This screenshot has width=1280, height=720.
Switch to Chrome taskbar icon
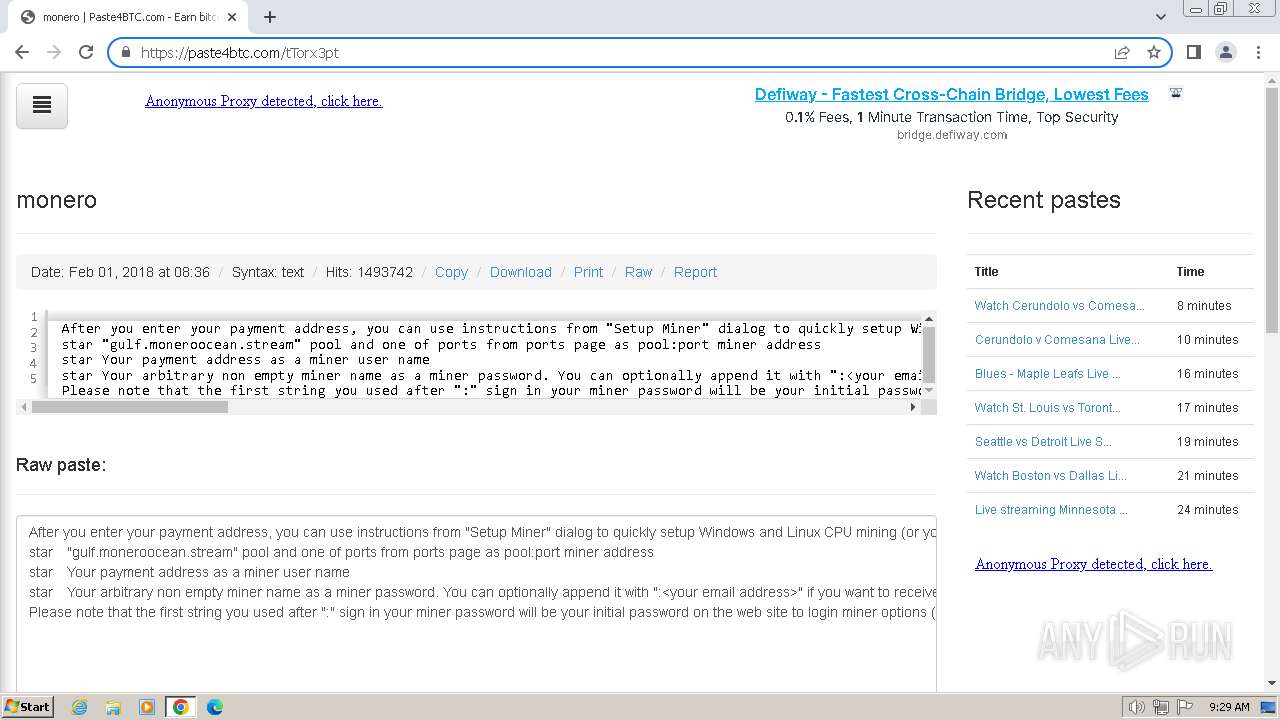pos(181,707)
